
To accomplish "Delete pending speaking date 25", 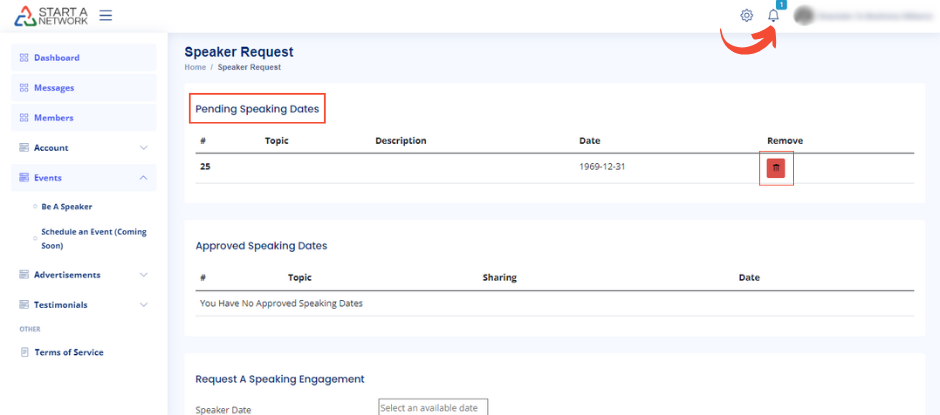I will coord(775,169).
